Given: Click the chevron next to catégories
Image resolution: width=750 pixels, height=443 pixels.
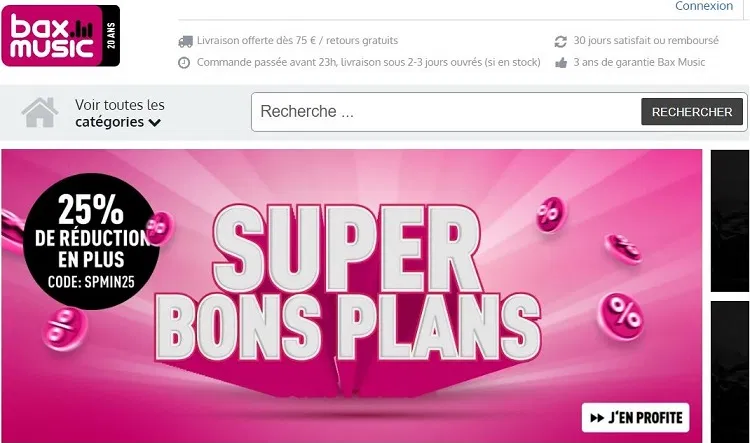Looking at the screenshot, I should pyautogui.click(x=154, y=122).
